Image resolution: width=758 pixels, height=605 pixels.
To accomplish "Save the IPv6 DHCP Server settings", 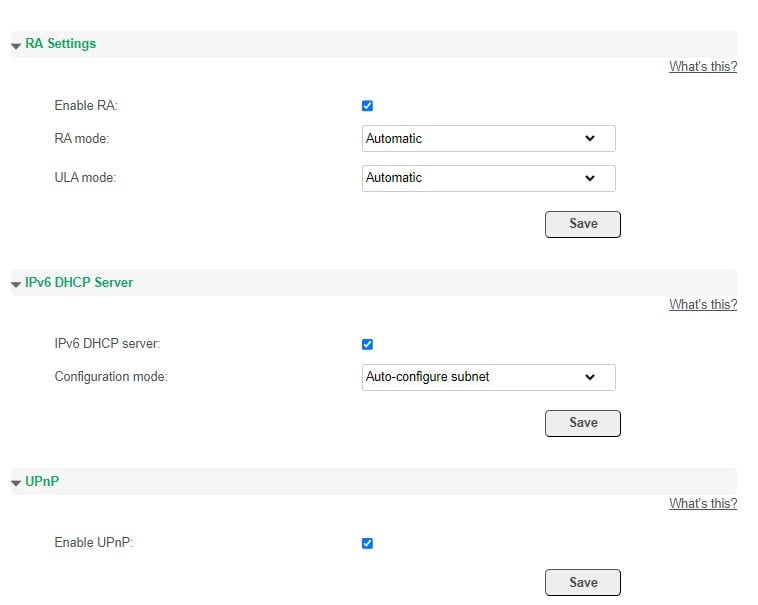I will 583,423.
